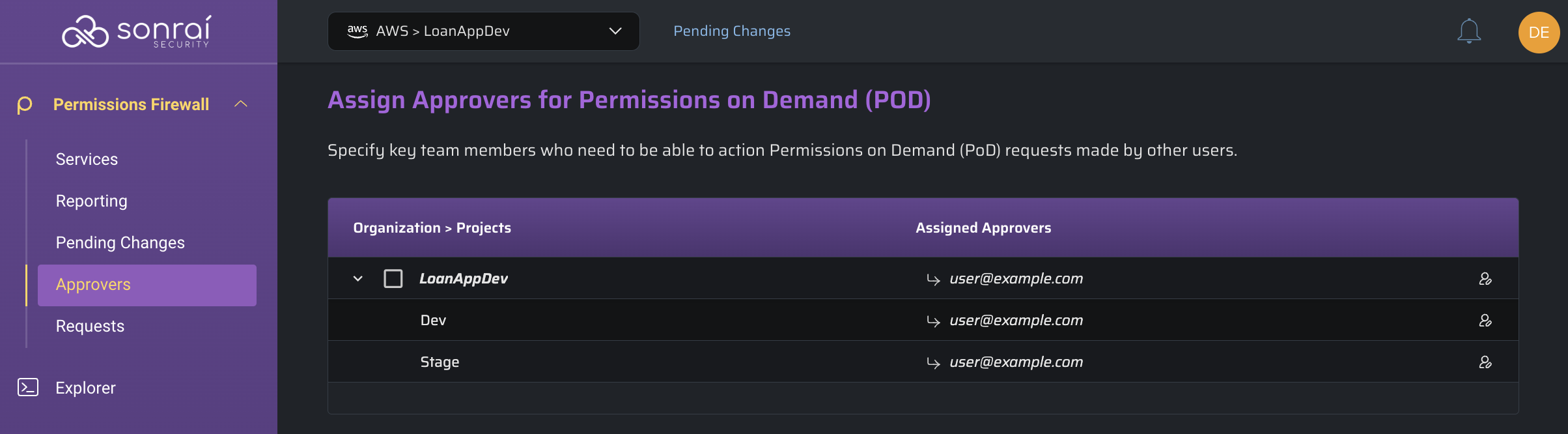Image resolution: width=1568 pixels, height=434 pixels.
Task: Open sidebar Pending Changes item
Action: [x=120, y=242]
